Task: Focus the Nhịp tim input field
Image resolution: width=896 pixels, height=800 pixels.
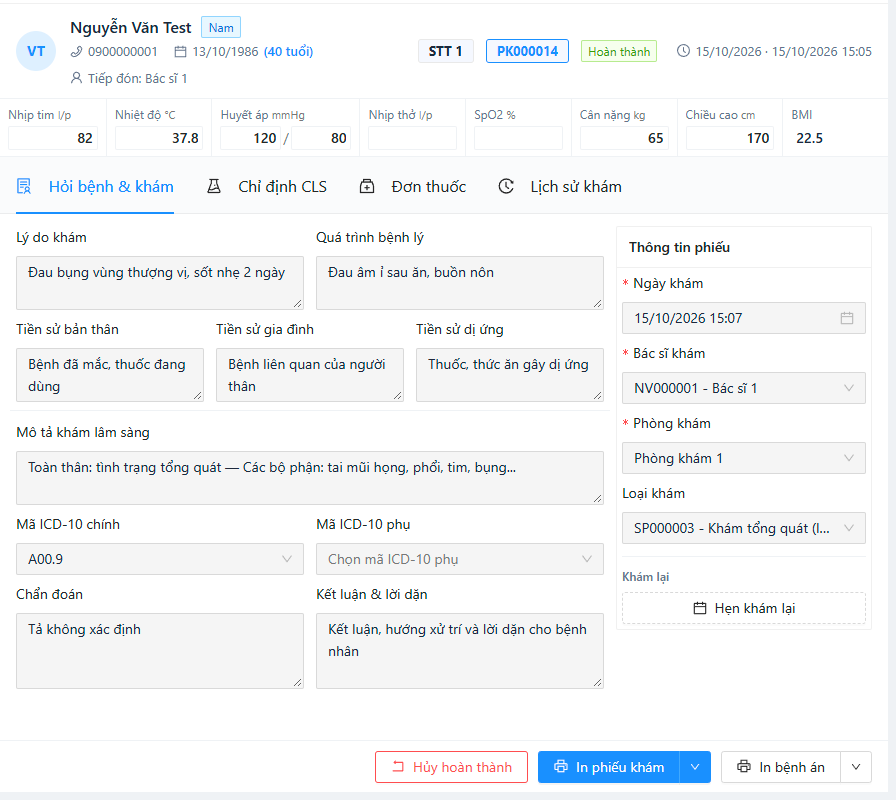Action: pos(53,138)
